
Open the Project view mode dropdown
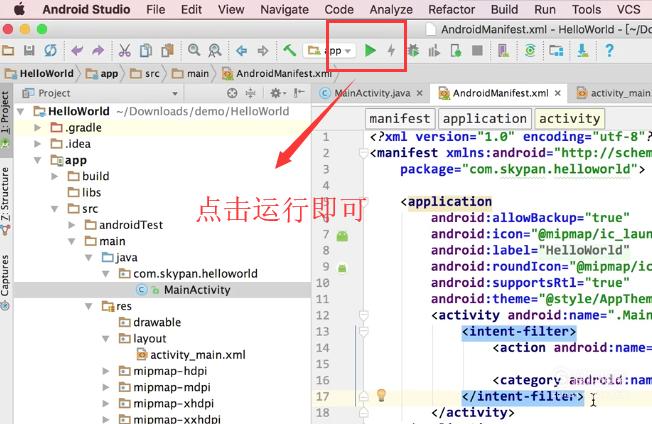click(x=175, y=94)
